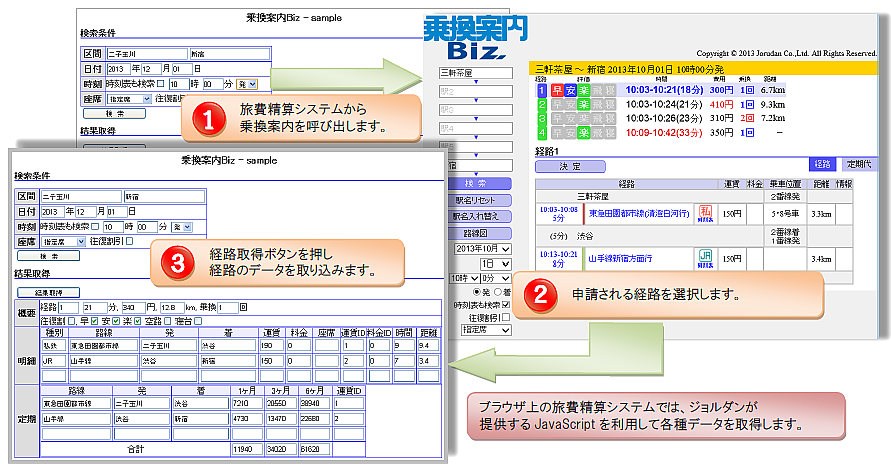This screenshot has width=891, height=464.
Task: Select route number 4 badge in results
Action: (542, 133)
